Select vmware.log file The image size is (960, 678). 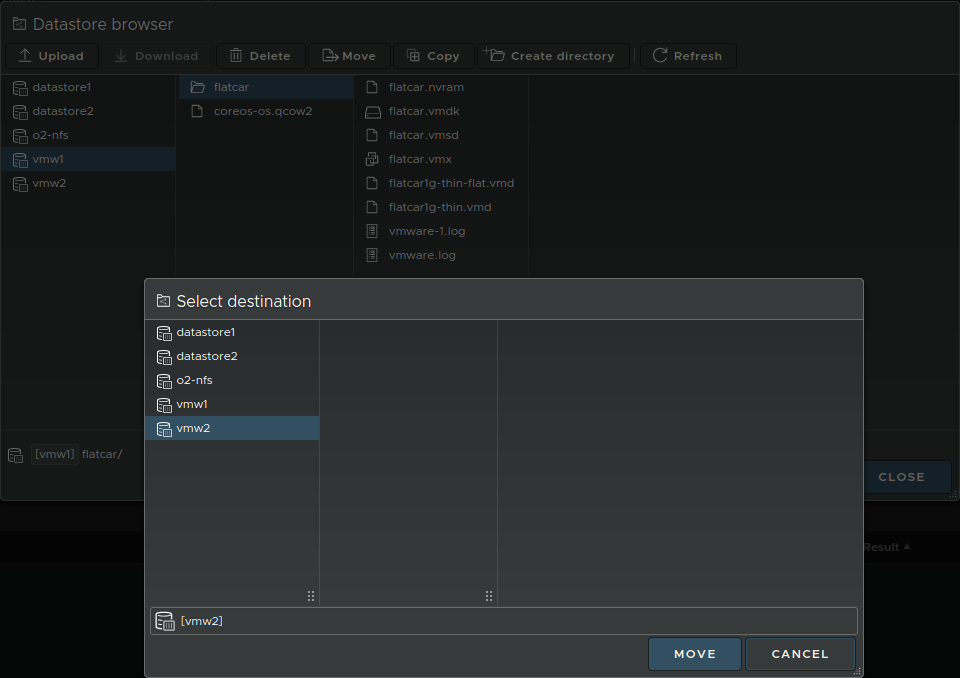[x=441, y=255]
